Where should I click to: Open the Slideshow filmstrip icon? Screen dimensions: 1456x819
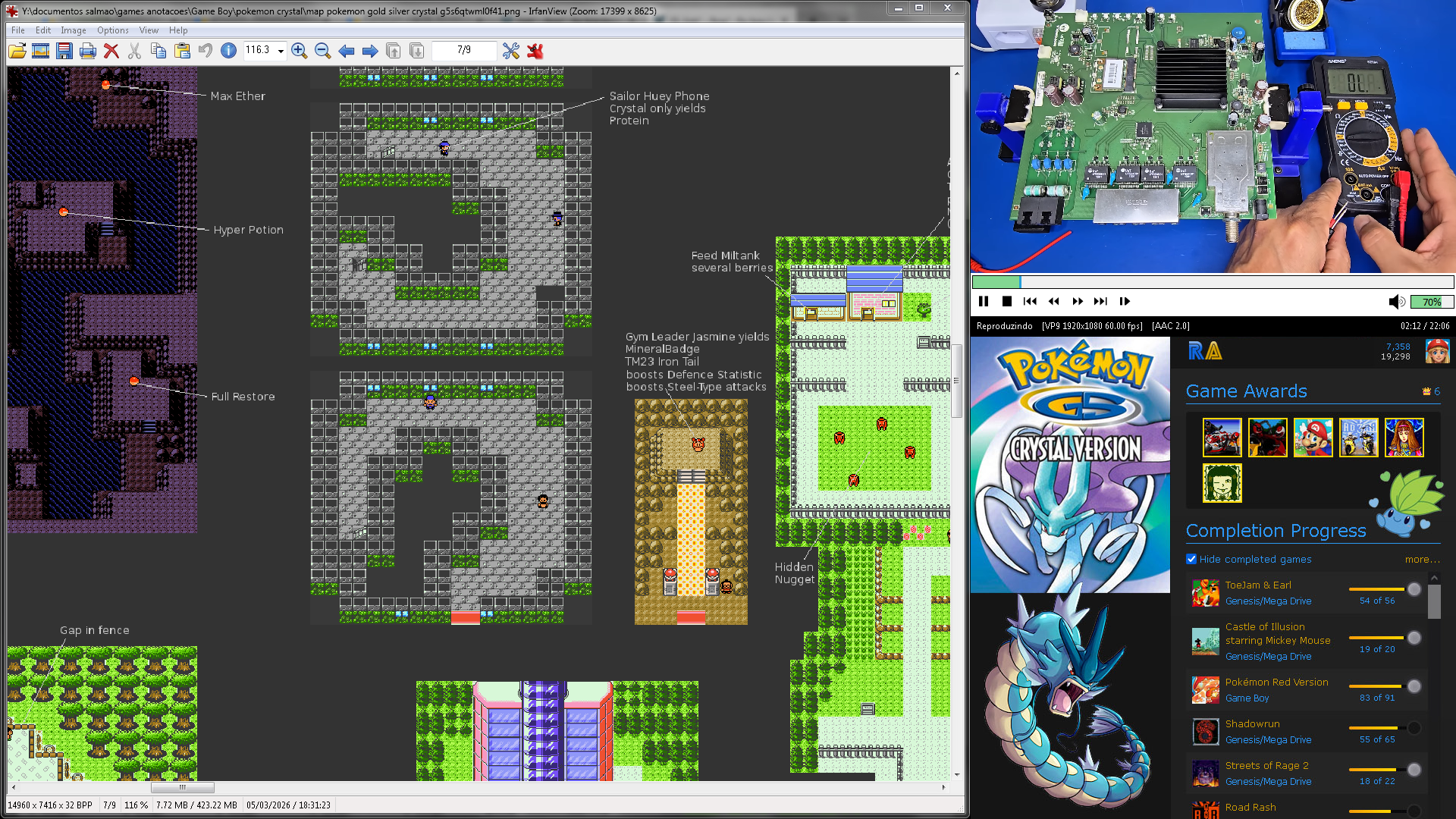pos(40,51)
